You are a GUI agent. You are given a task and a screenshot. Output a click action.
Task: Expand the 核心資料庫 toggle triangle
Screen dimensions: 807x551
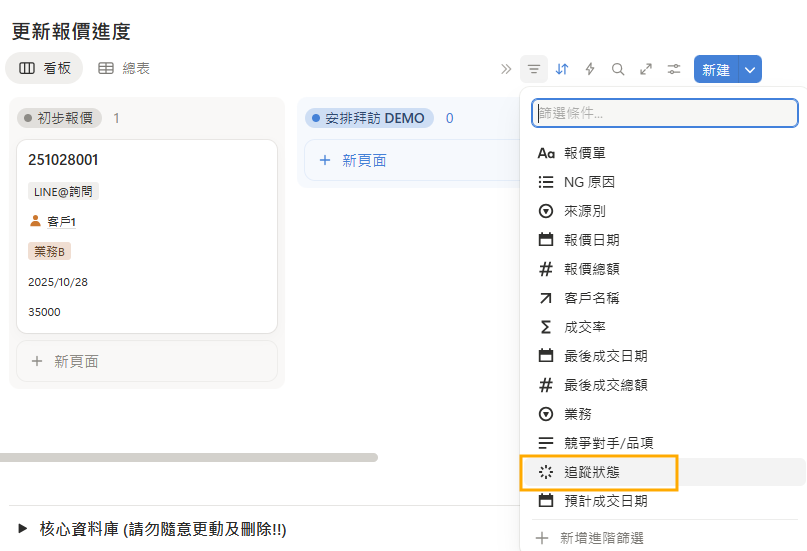[x=22, y=528]
